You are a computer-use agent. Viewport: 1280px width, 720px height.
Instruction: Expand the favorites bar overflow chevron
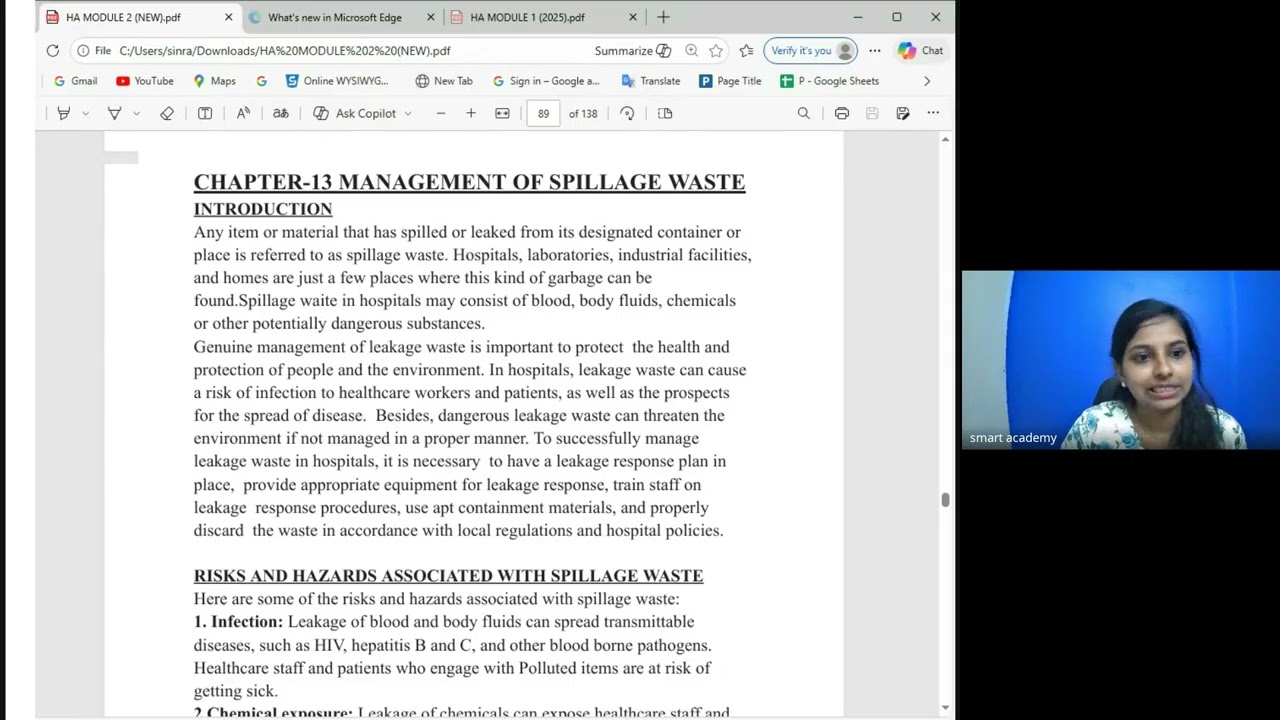pos(927,81)
